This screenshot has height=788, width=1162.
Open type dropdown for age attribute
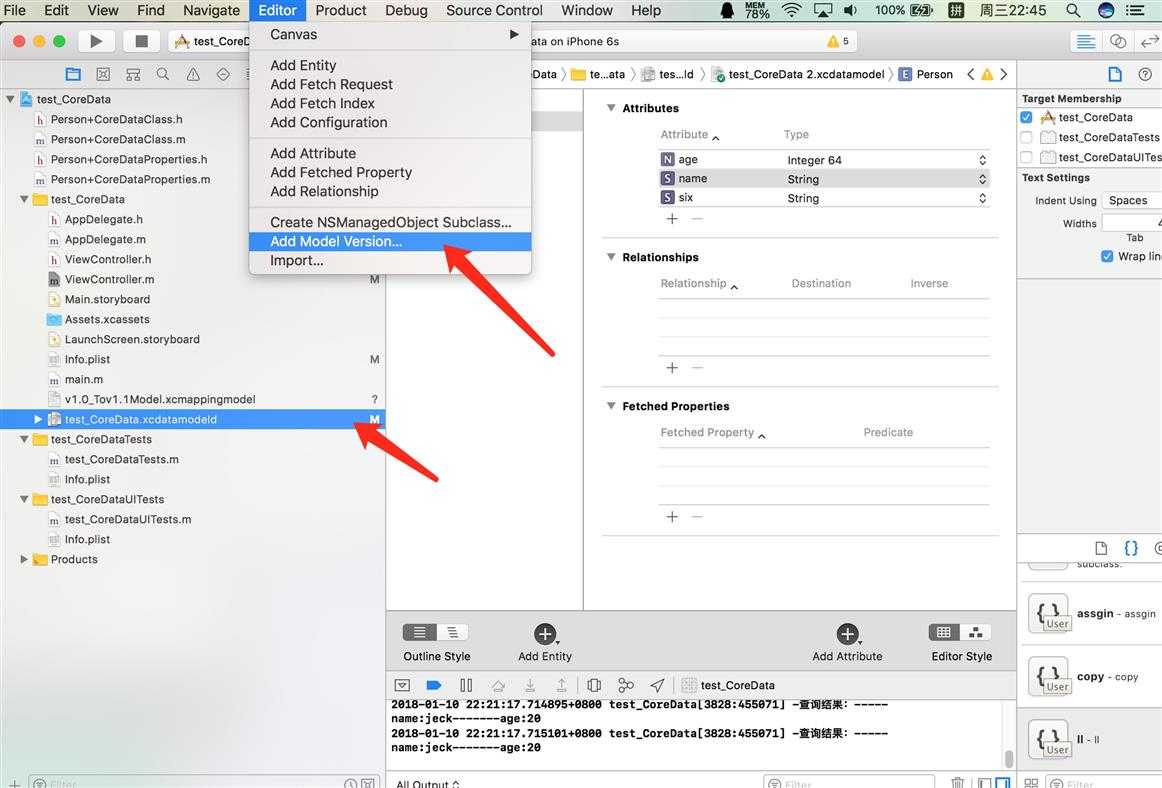click(x=982, y=160)
